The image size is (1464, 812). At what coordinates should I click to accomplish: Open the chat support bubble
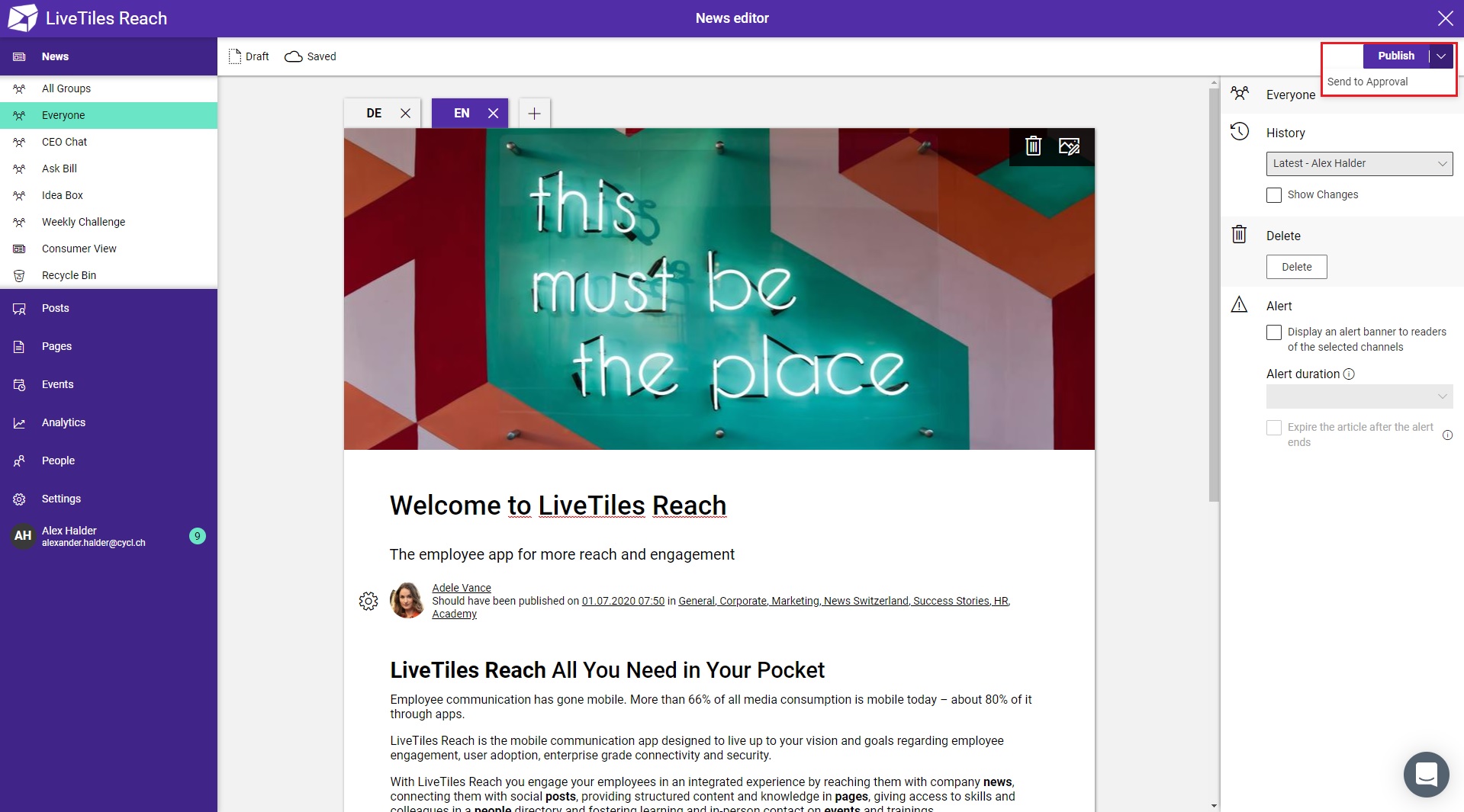(1426, 775)
